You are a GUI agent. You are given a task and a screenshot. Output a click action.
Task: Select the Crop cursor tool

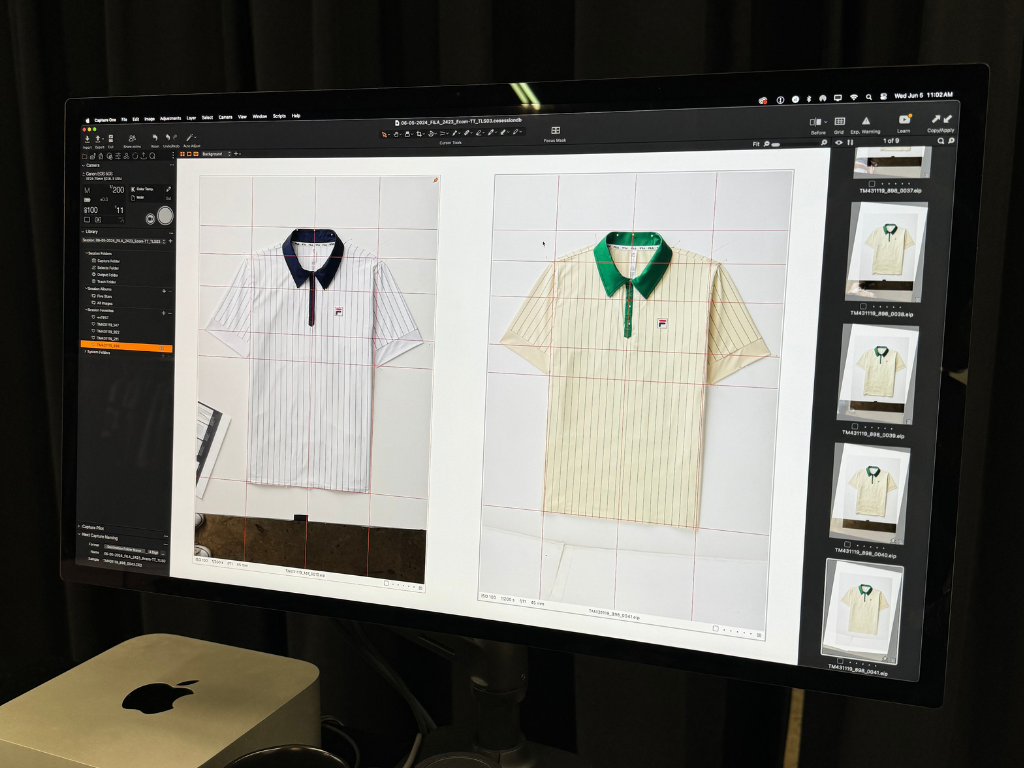(x=419, y=134)
